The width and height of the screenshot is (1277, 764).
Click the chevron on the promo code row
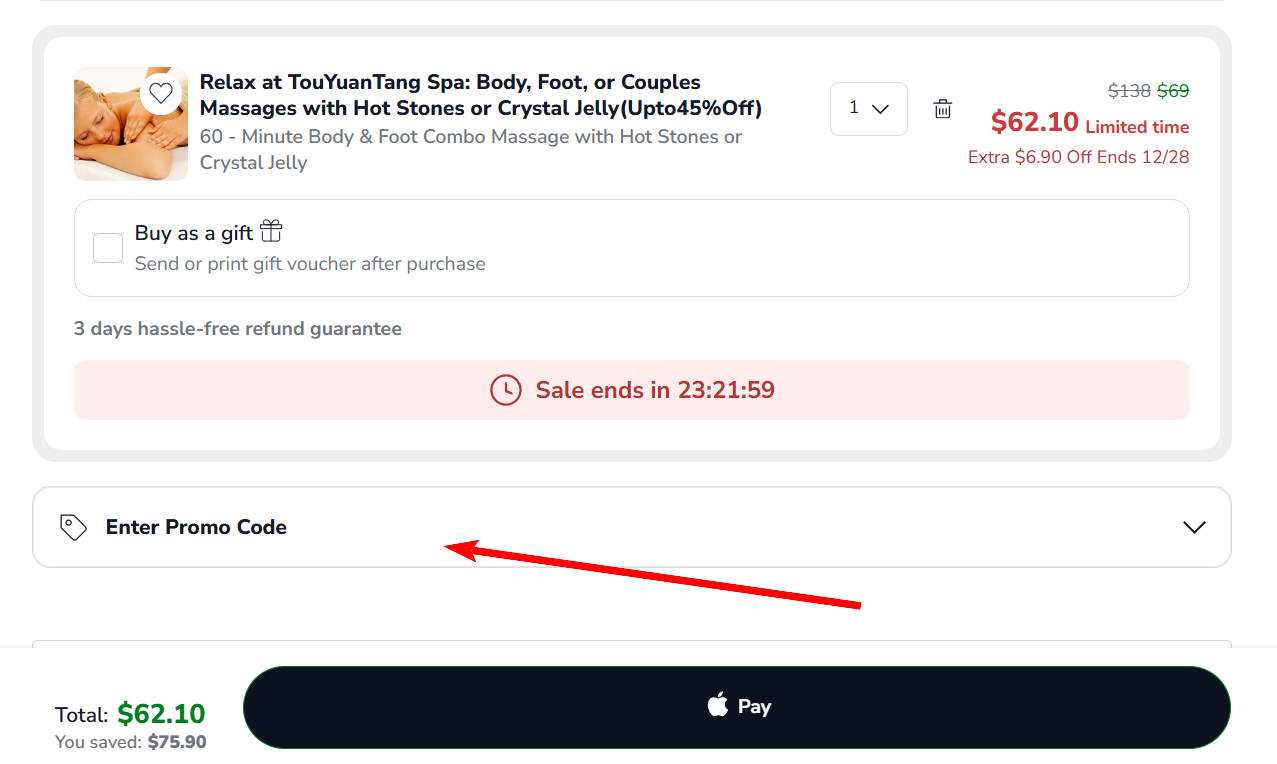click(1193, 526)
